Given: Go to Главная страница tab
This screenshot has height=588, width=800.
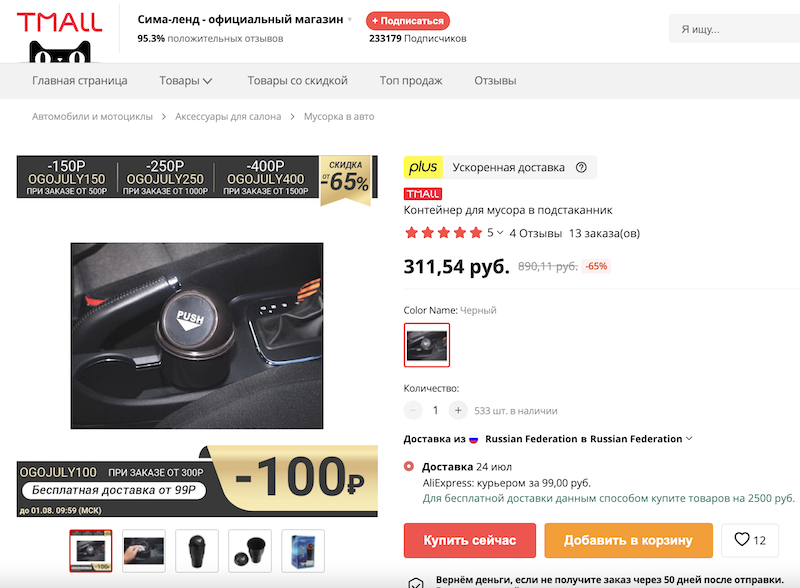Looking at the screenshot, I should [x=80, y=81].
